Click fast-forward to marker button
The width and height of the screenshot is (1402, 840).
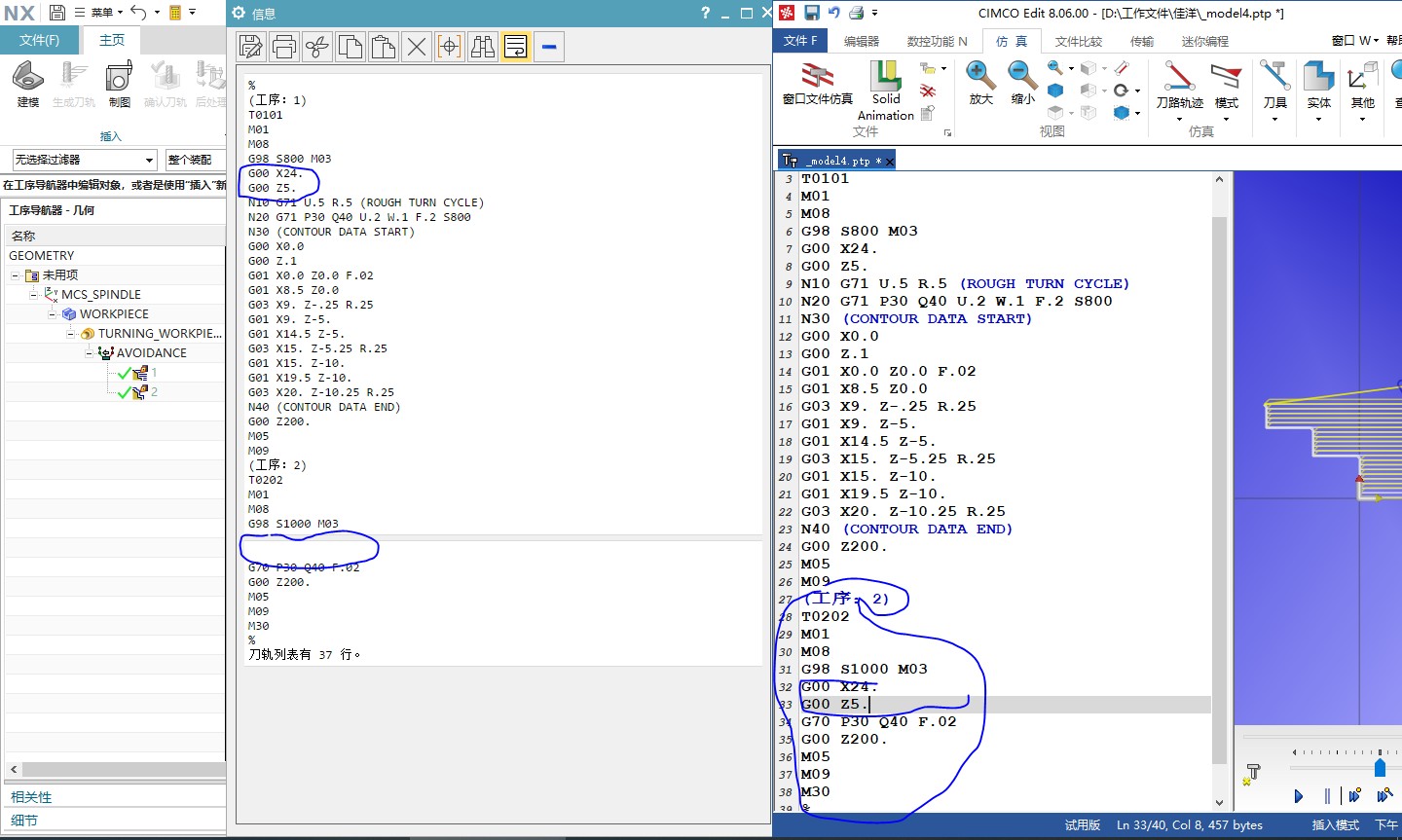(x=1354, y=796)
